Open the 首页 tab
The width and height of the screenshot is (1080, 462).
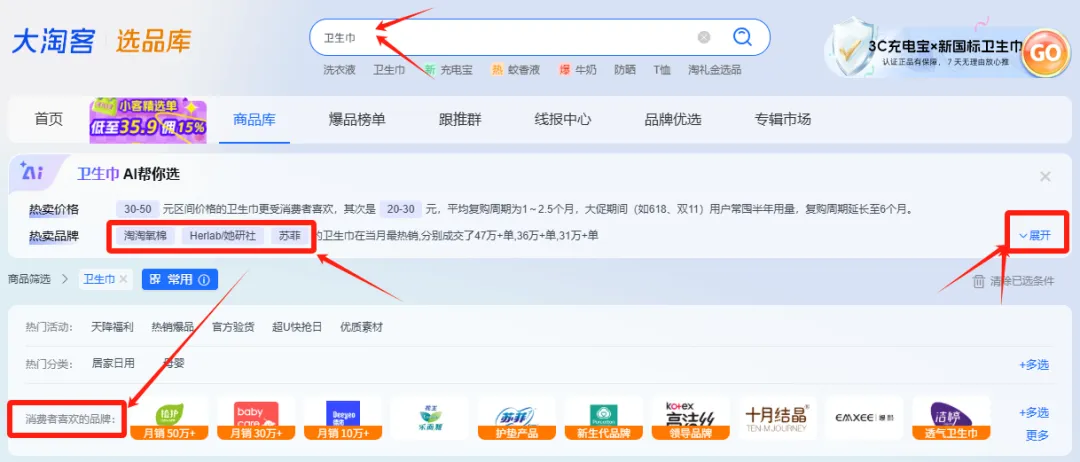49,119
